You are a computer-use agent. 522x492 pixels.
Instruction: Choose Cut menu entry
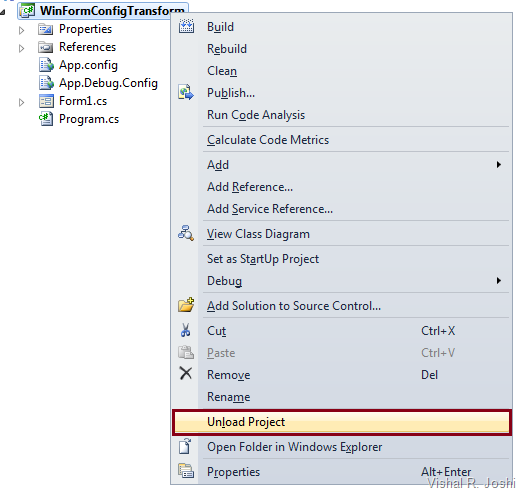click(x=342, y=331)
